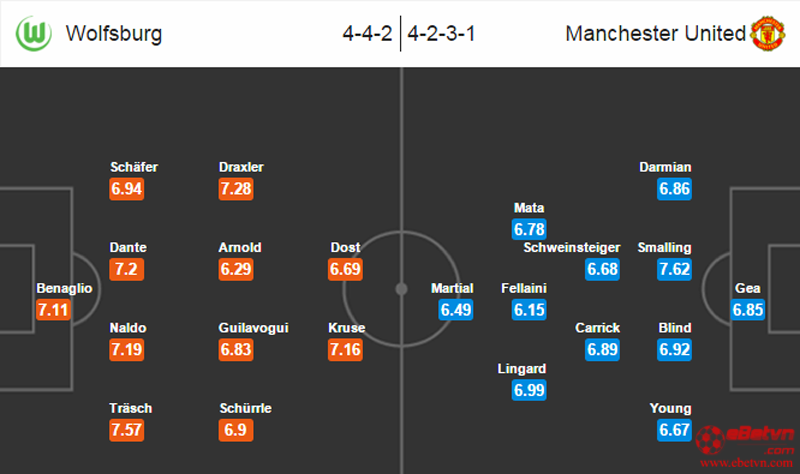Viewport: 800px width, 474px height.
Task: Open the eBetvn soccer ball logo
Action: [710, 440]
